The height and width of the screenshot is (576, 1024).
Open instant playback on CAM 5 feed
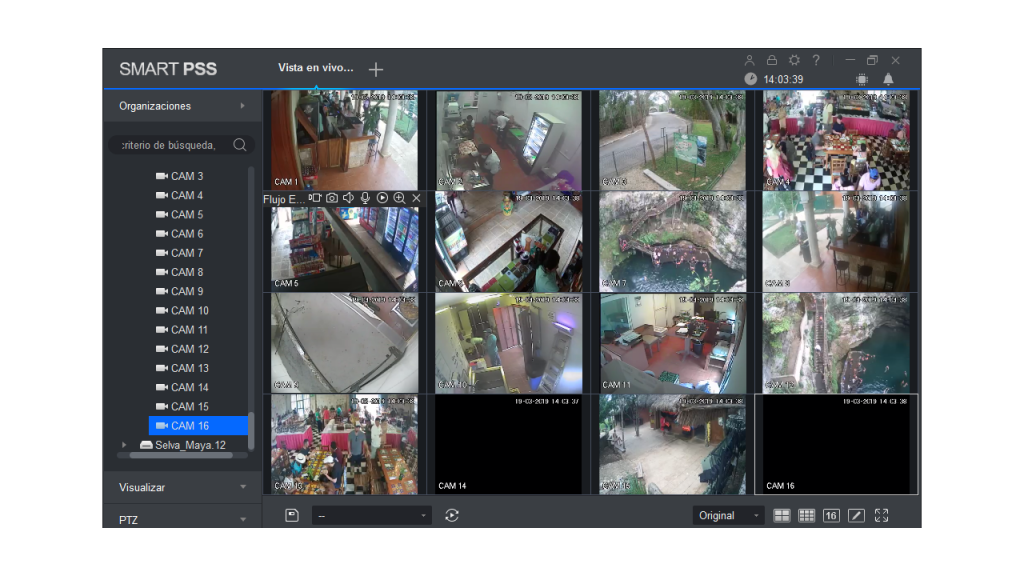point(382,198)
